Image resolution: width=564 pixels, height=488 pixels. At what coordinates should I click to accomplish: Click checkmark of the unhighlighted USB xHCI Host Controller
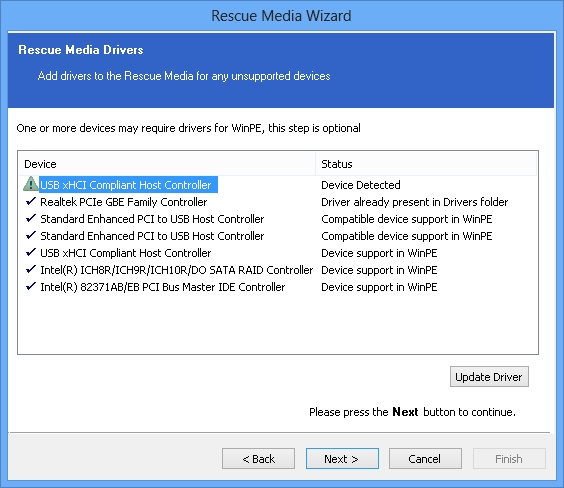click(x=31, y=252)
